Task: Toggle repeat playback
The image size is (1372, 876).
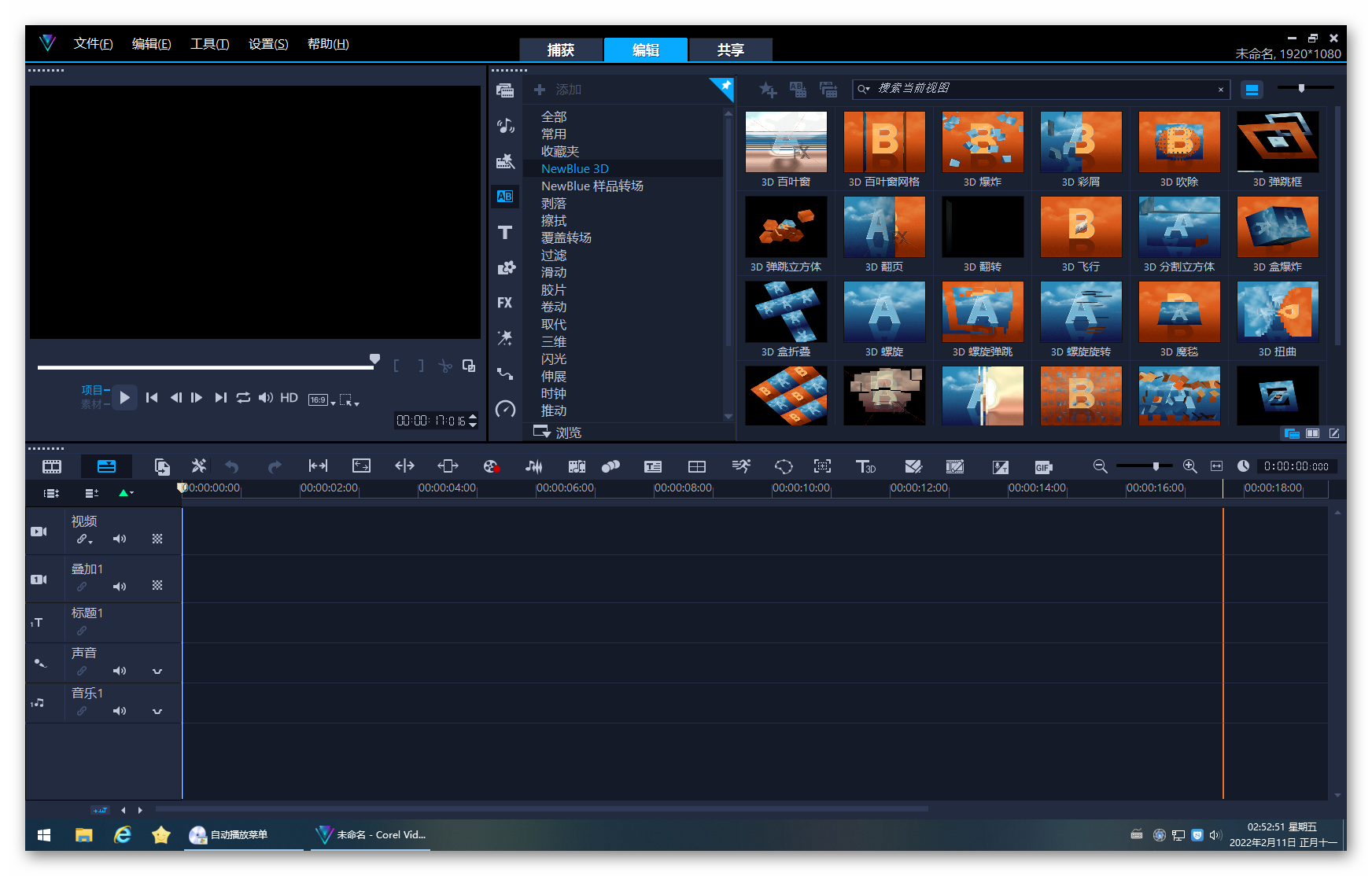Action: pyautogui.click(x=243, y=398)
